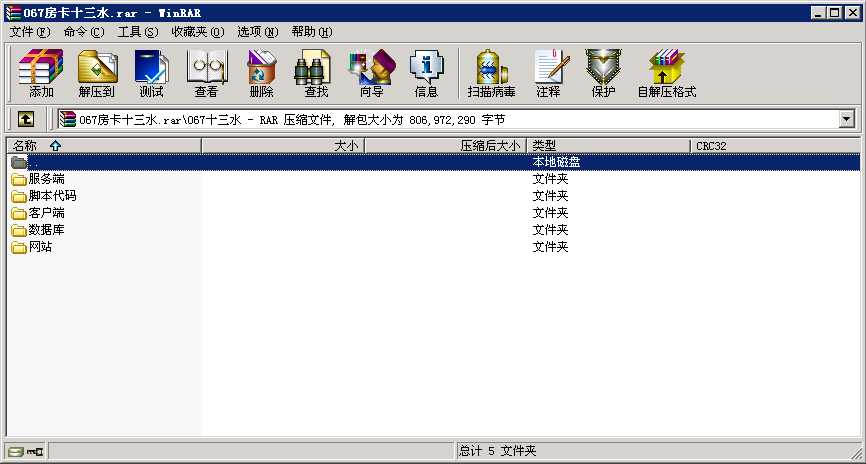Image resolution: width=866 pixels, height=464 pixels.
Task: Sort by 大小 column header
Action: click(283, 146)
